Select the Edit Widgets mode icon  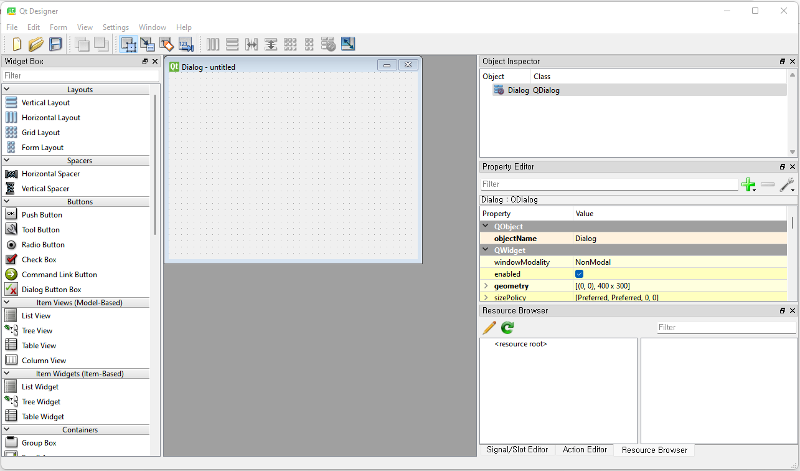[x=128, y=44]
